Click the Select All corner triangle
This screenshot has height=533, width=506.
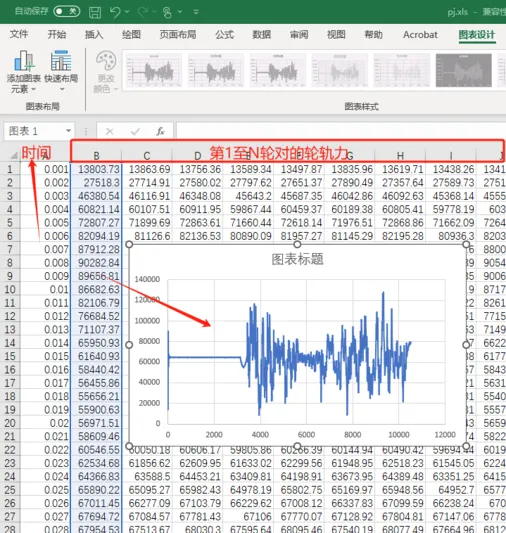(14, 155)
